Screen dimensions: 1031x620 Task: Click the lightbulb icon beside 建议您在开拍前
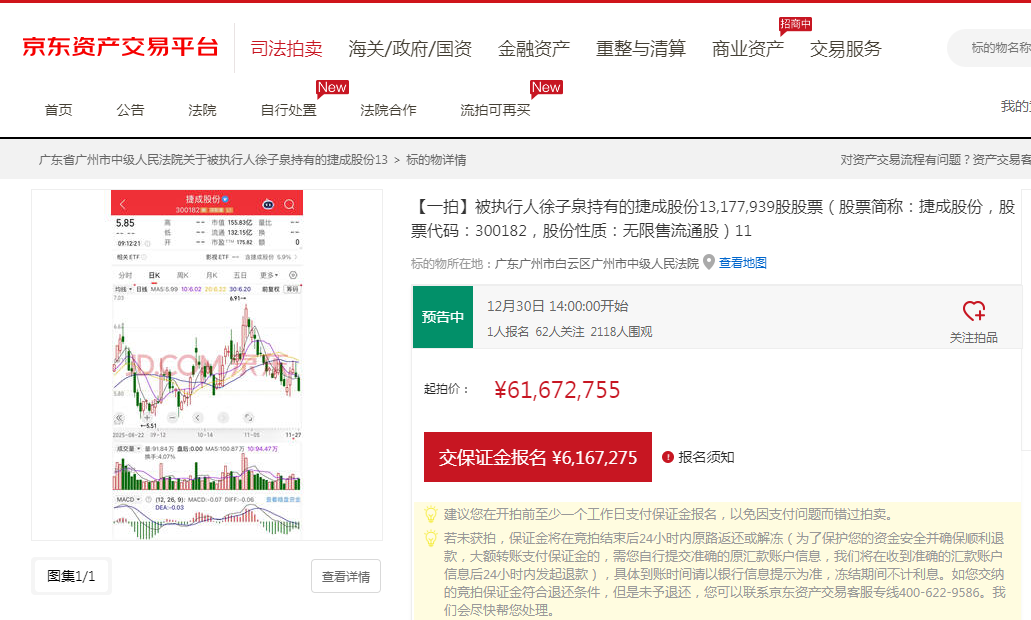click(431, 514)
